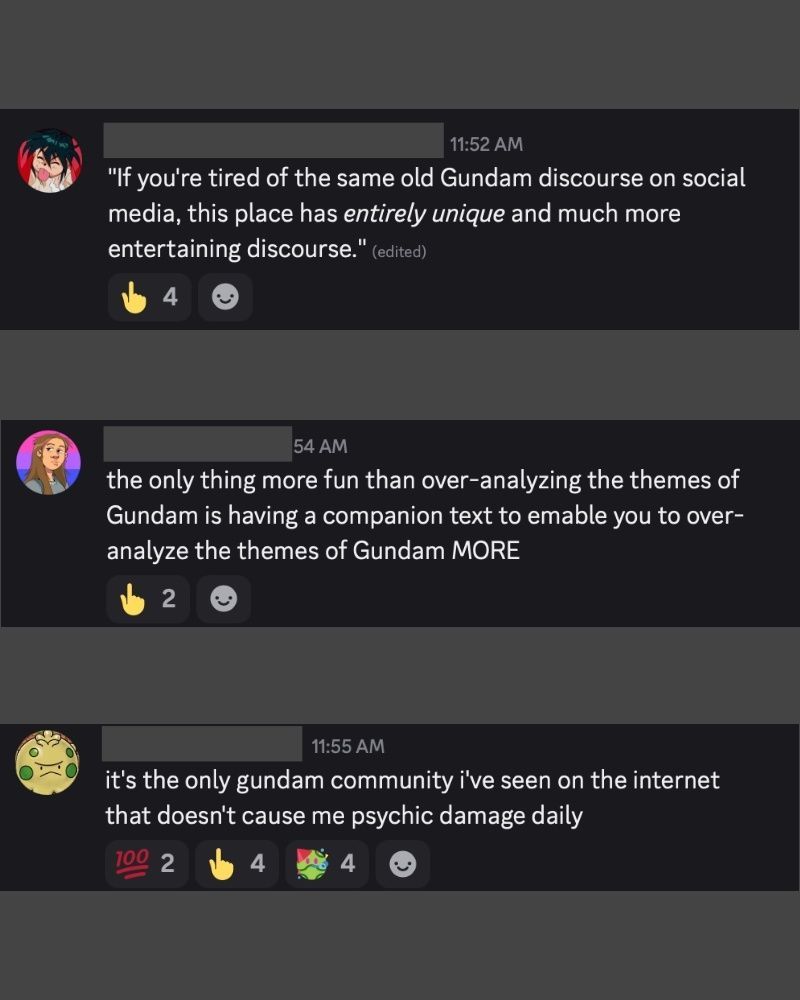This screenshot has width=800, height=1000.
Task: Add a reaction to the over-analyzing themes message
Action: pos(223,599)
